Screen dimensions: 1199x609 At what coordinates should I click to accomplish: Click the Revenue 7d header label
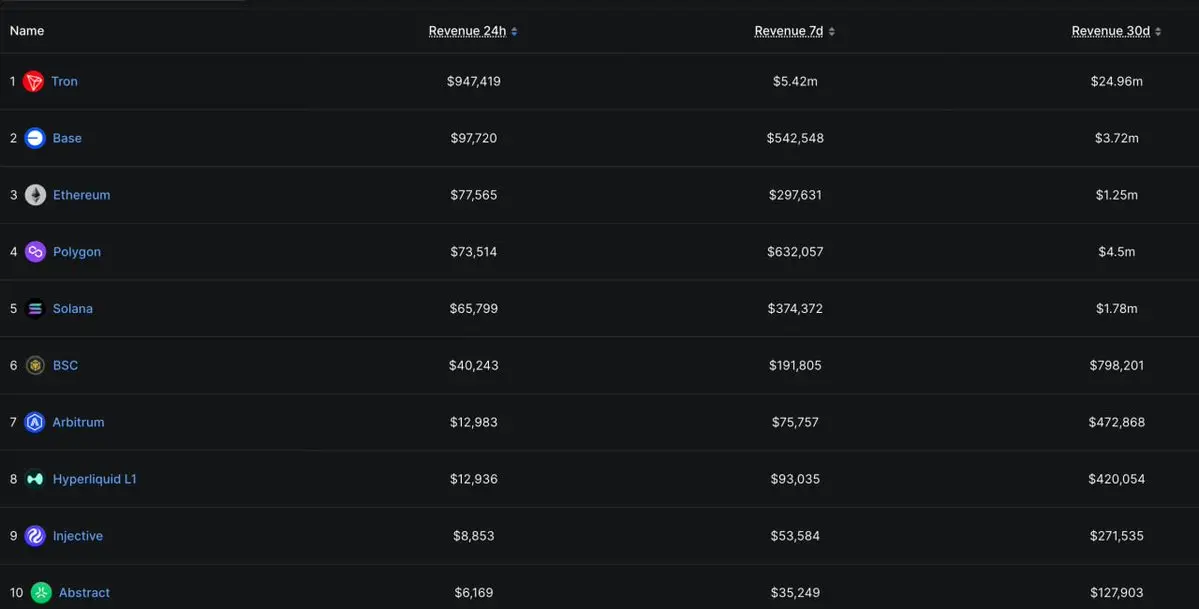788,31
